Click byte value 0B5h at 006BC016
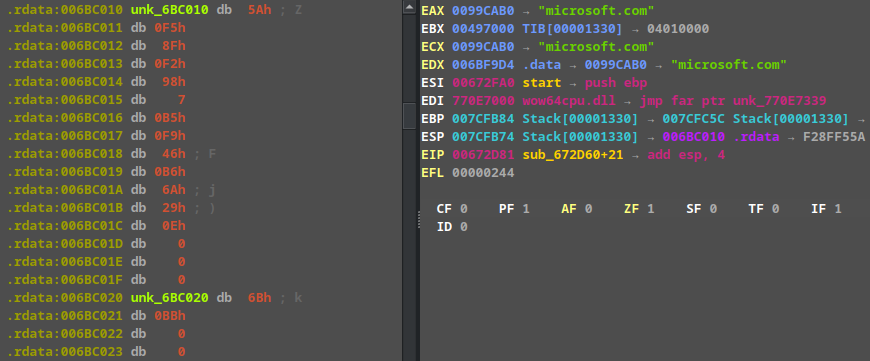The height and width of the screenshot is (361, 870). (x=170, y=118)
